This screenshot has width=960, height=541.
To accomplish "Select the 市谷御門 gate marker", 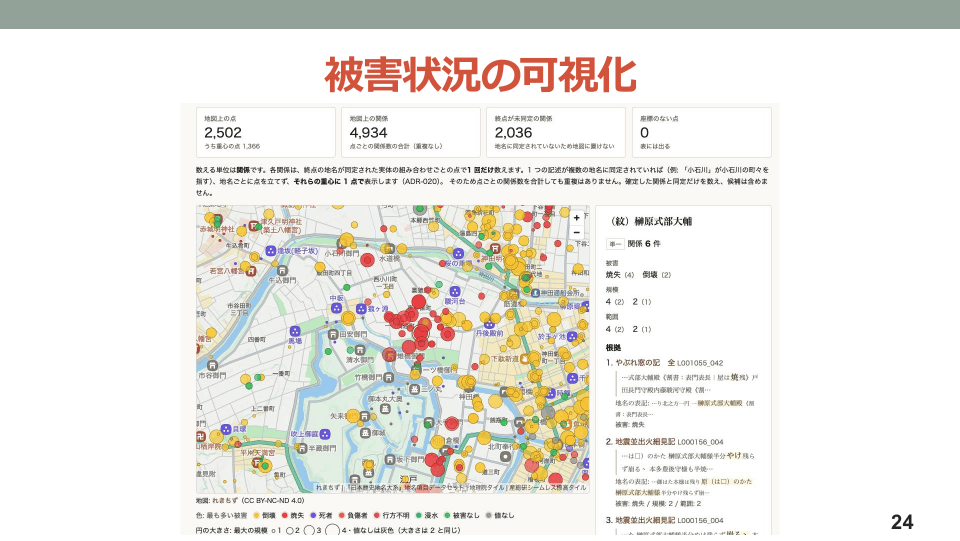I will 212,365.
